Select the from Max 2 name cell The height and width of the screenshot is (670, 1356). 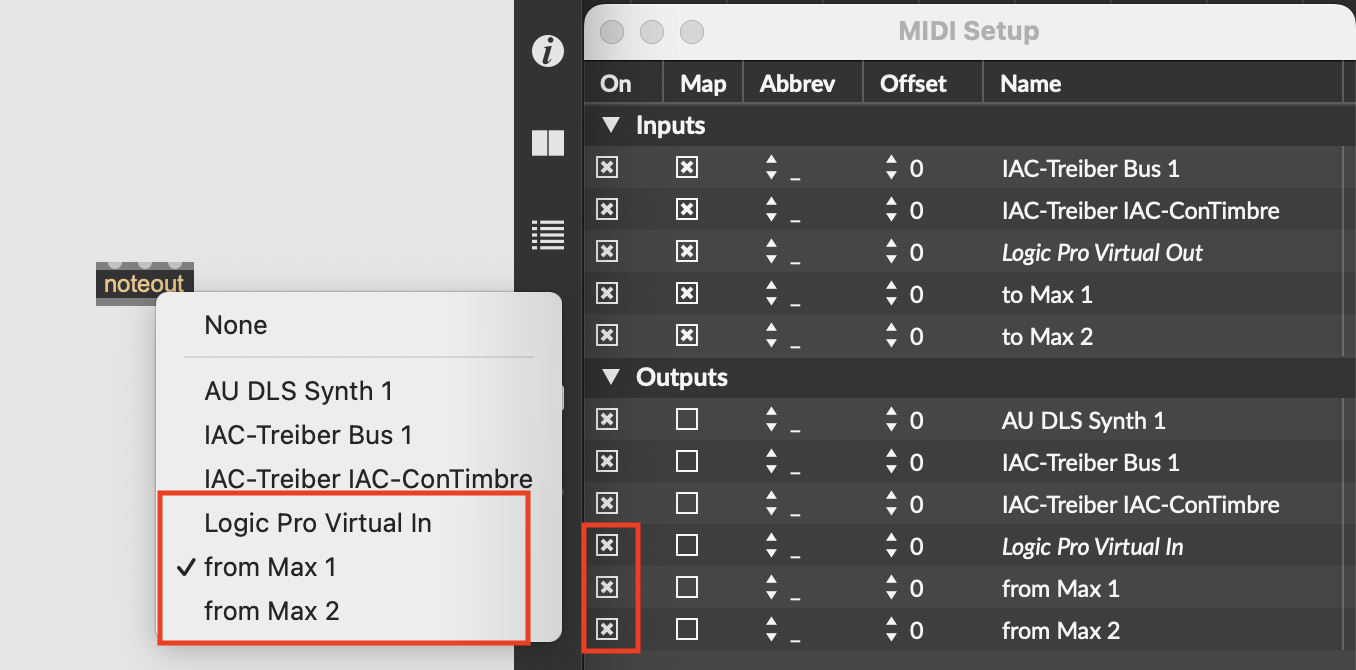1060,630
